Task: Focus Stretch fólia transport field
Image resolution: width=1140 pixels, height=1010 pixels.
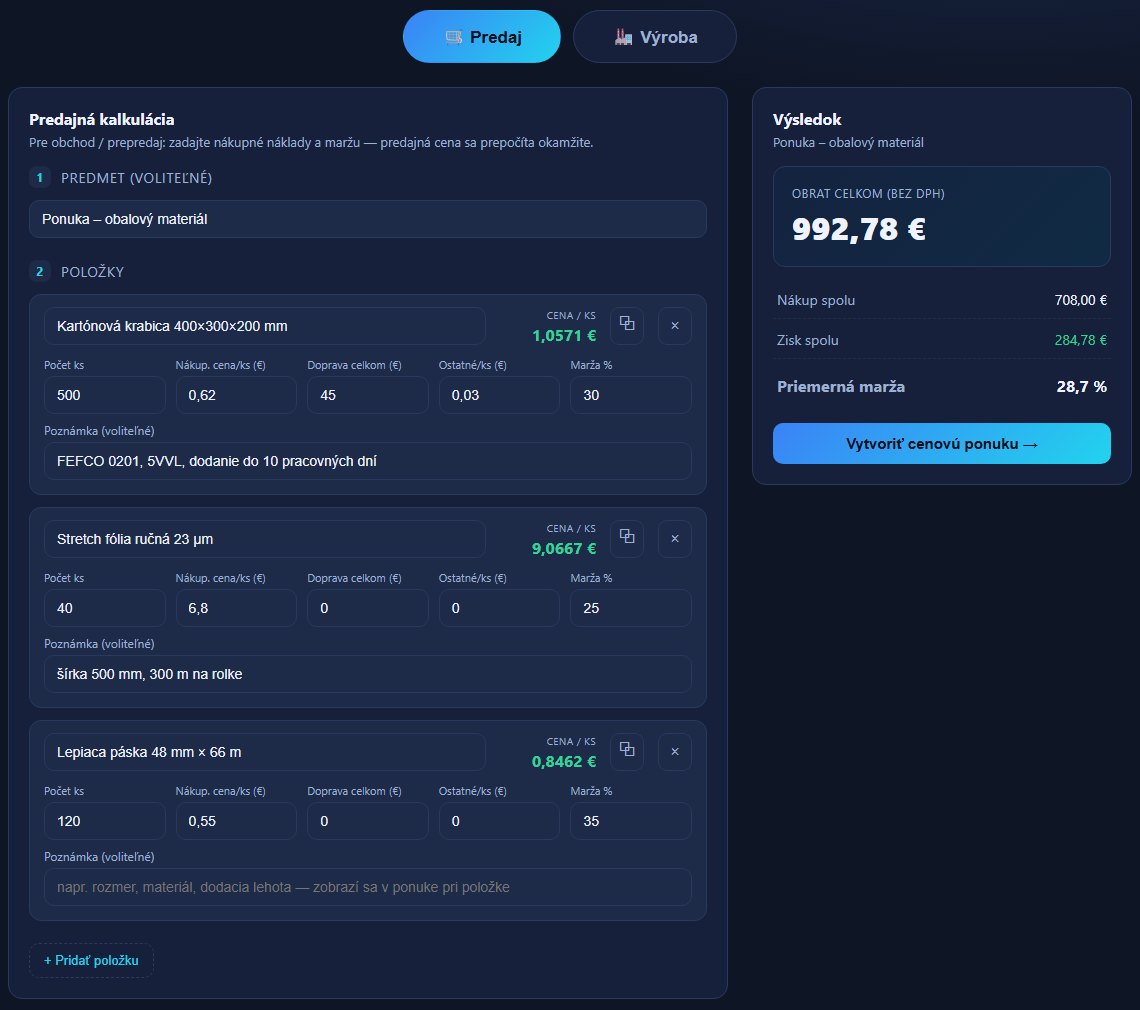Action: pyautogui.click(x=368, y=608)
